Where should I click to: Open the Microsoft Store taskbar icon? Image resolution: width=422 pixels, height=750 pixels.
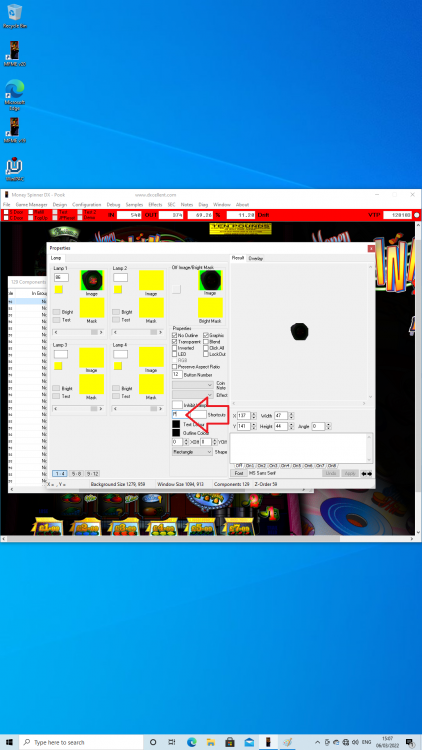pos(230,742)
